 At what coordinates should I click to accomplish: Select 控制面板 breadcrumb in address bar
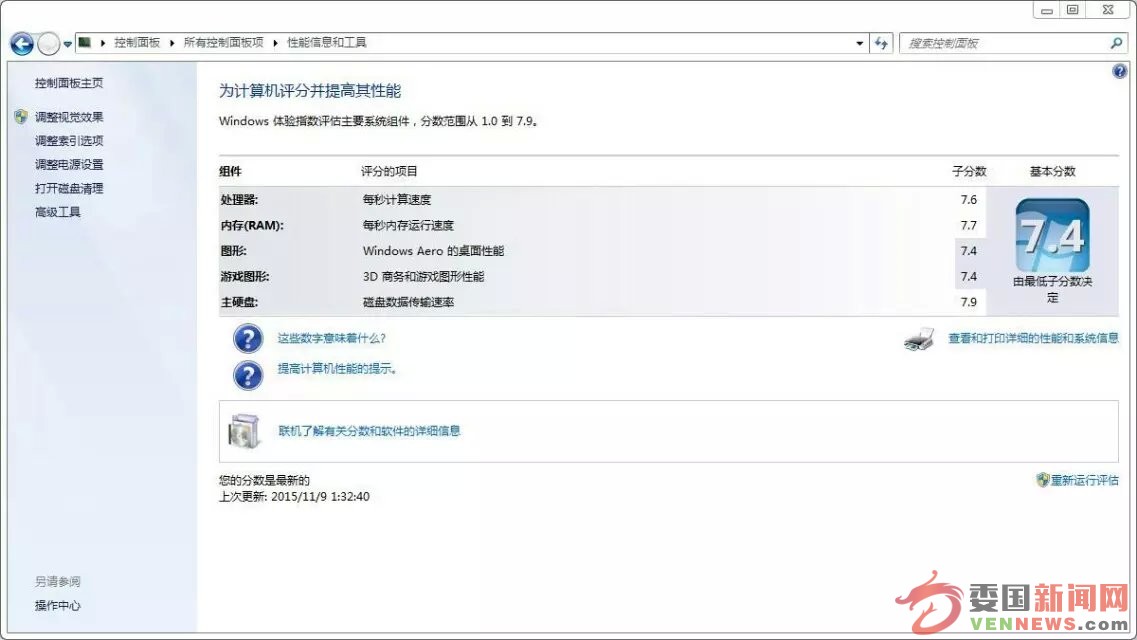[137, 43]
